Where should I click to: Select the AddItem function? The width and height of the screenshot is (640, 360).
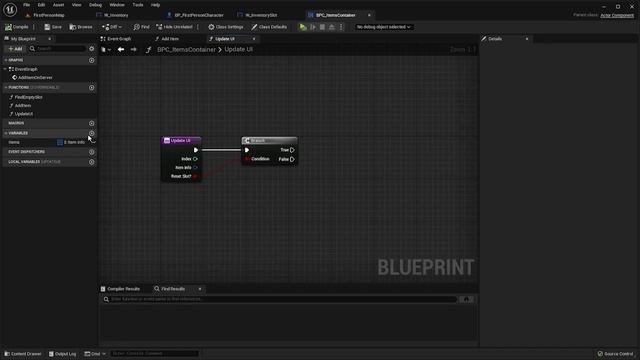(x=22, y=105)
